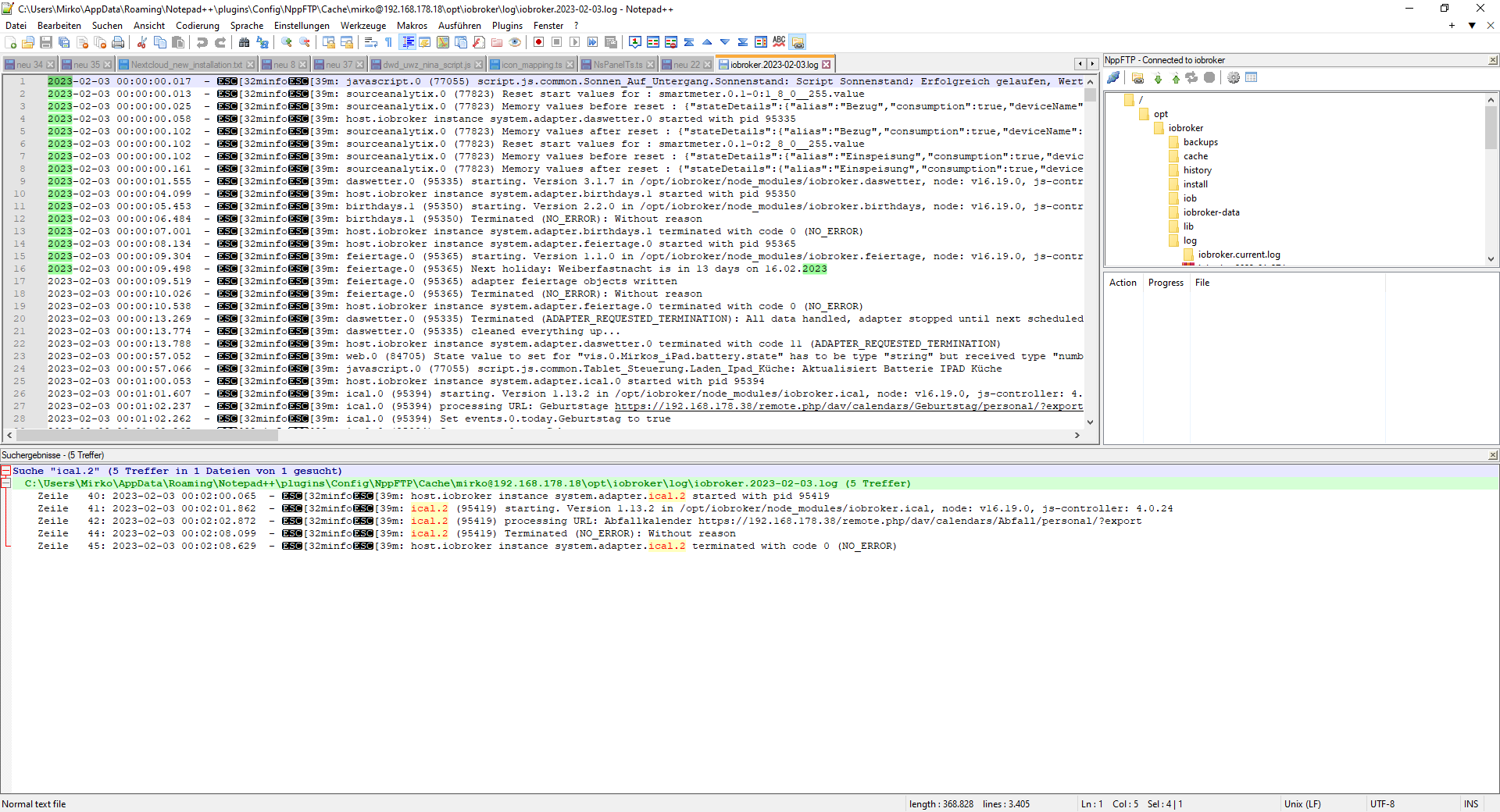Image resolution: width=1500 pixels, height=812 pixels.
Task: Open Find with the binoculars icon
Action: coord(245,42)
